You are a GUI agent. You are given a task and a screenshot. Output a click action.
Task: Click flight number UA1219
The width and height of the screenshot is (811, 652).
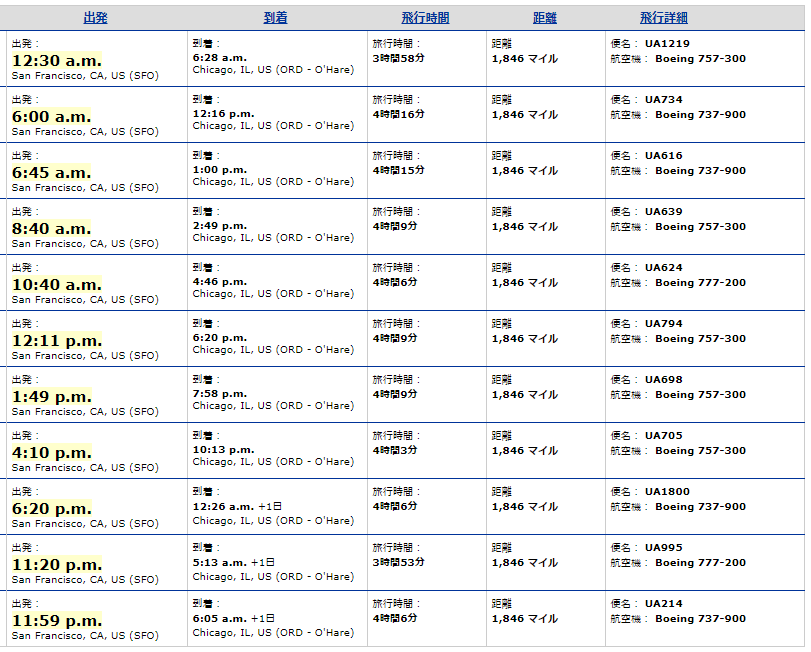[x=668, y=44]
